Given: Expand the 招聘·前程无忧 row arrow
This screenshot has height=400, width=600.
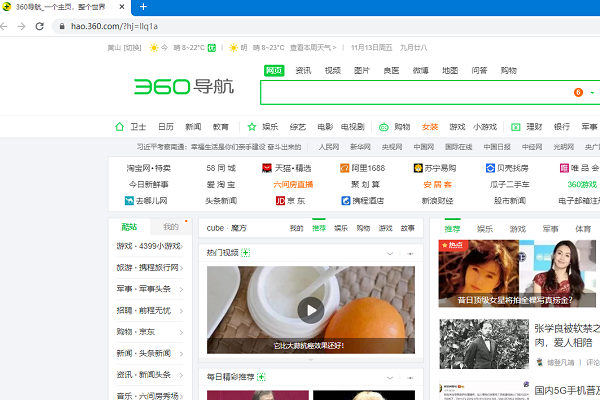Looking at the screenshot, I should pyautogui.click(x=181, y=311).
